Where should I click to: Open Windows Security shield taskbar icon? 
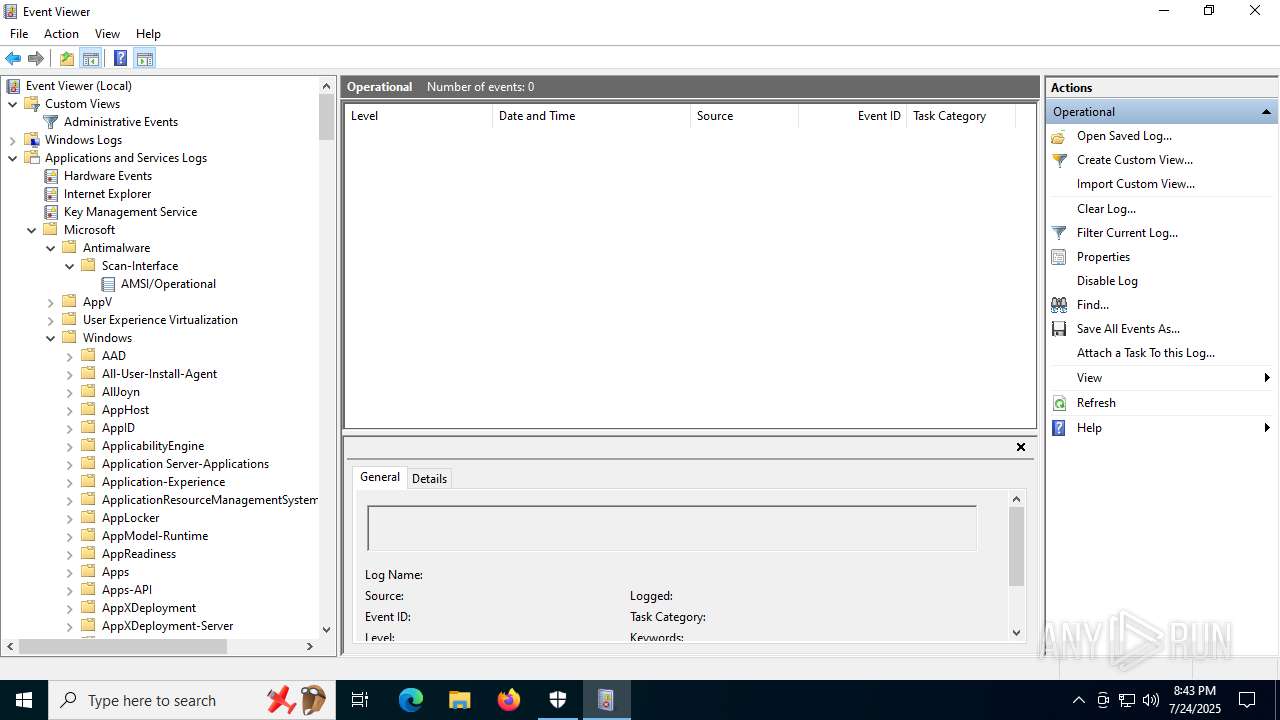point(557,700)
